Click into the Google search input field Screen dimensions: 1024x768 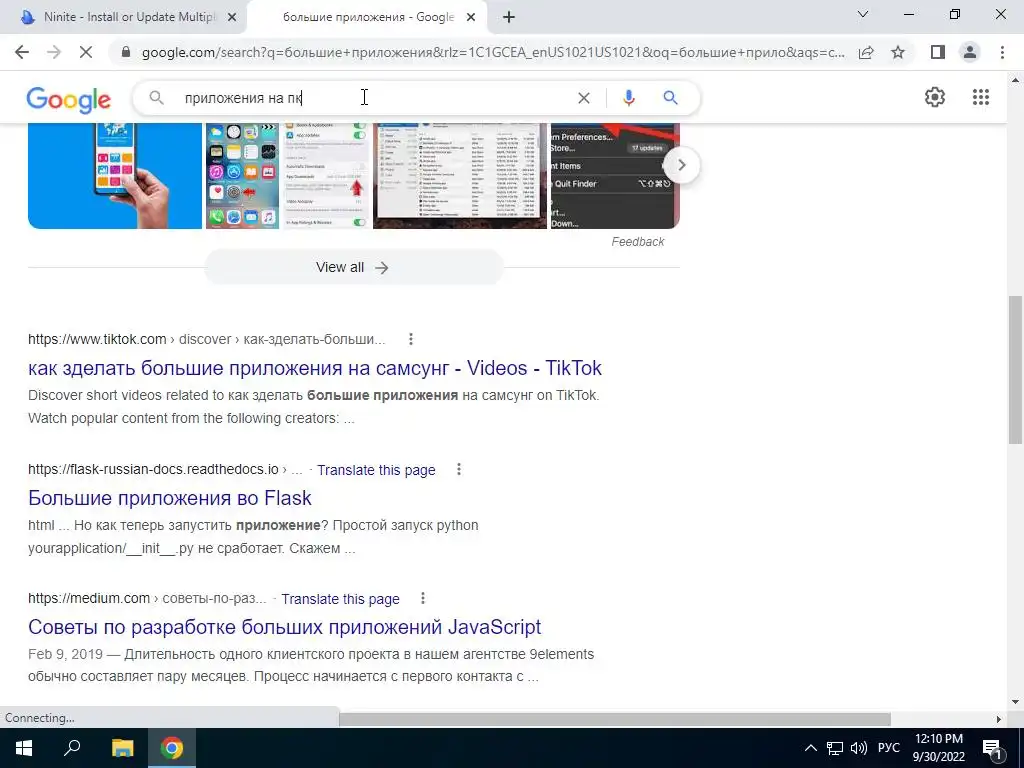coord(372,98)
